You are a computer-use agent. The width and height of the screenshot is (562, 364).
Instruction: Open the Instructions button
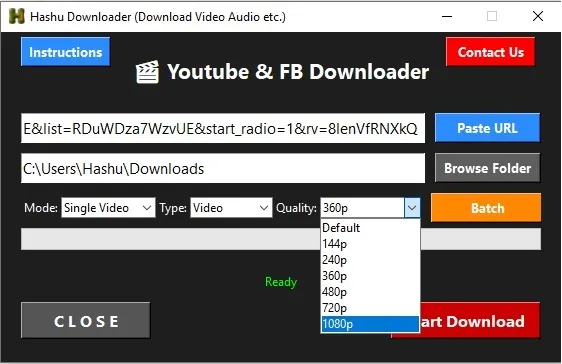point(66,52)
